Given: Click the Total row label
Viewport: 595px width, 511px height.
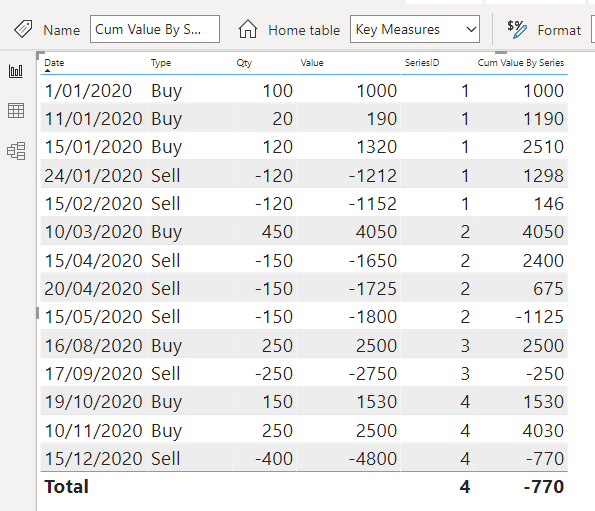Looking at the screenshot, I should click(66, 487).
